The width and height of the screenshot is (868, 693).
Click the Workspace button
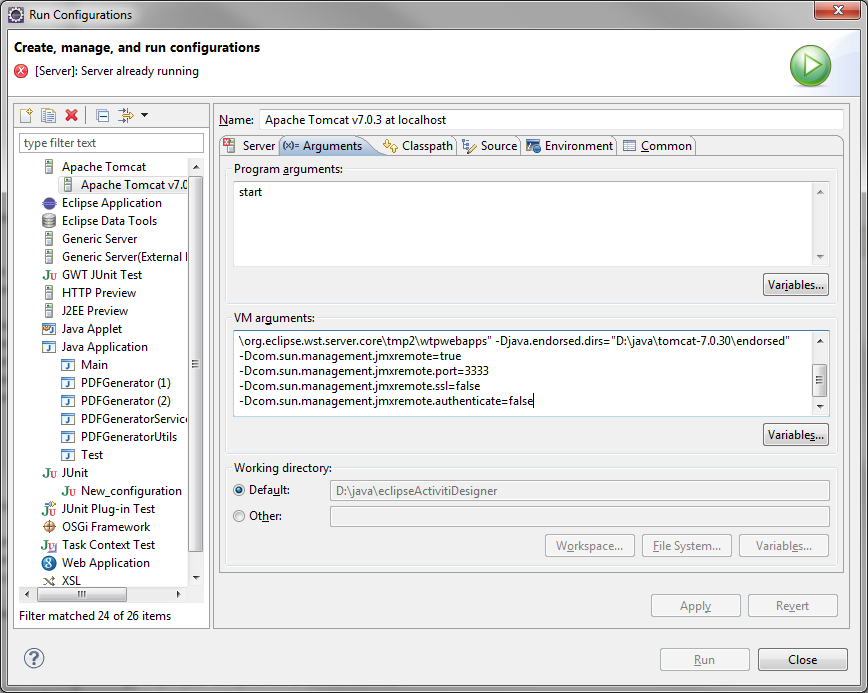coord(590,546)
